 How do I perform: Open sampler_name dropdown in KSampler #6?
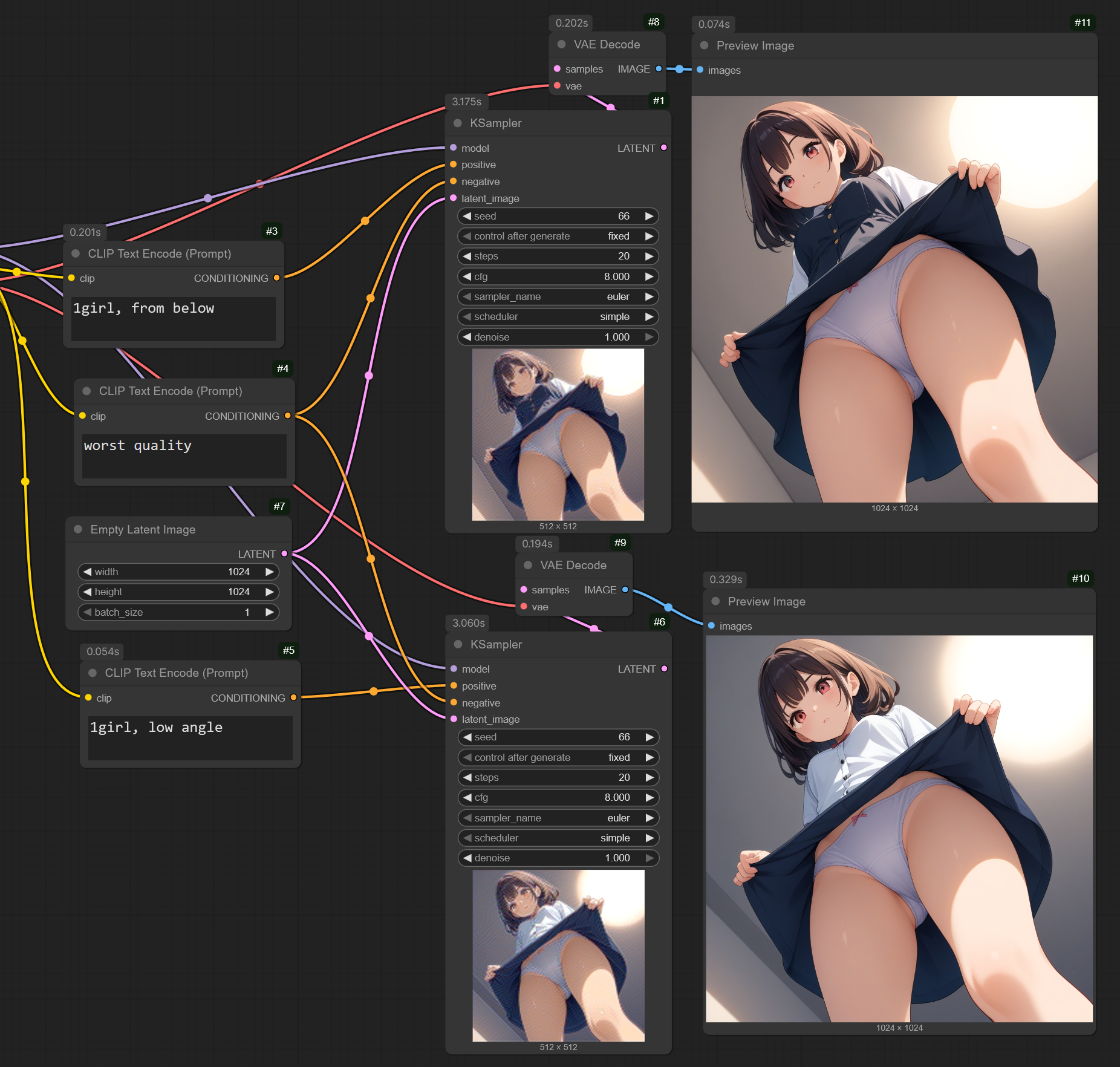coord(559,818)
